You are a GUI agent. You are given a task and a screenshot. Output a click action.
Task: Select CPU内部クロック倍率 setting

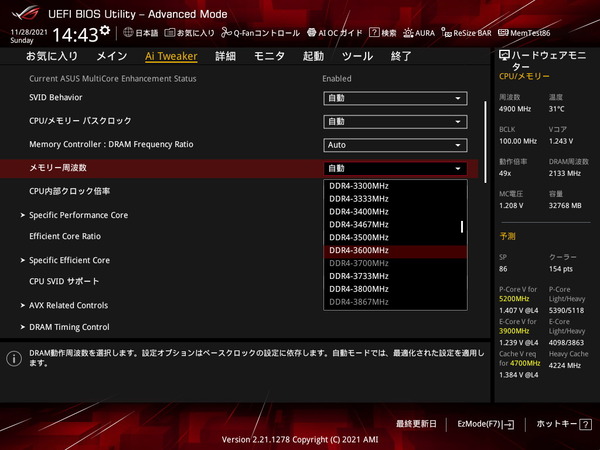tap(70, 191)
